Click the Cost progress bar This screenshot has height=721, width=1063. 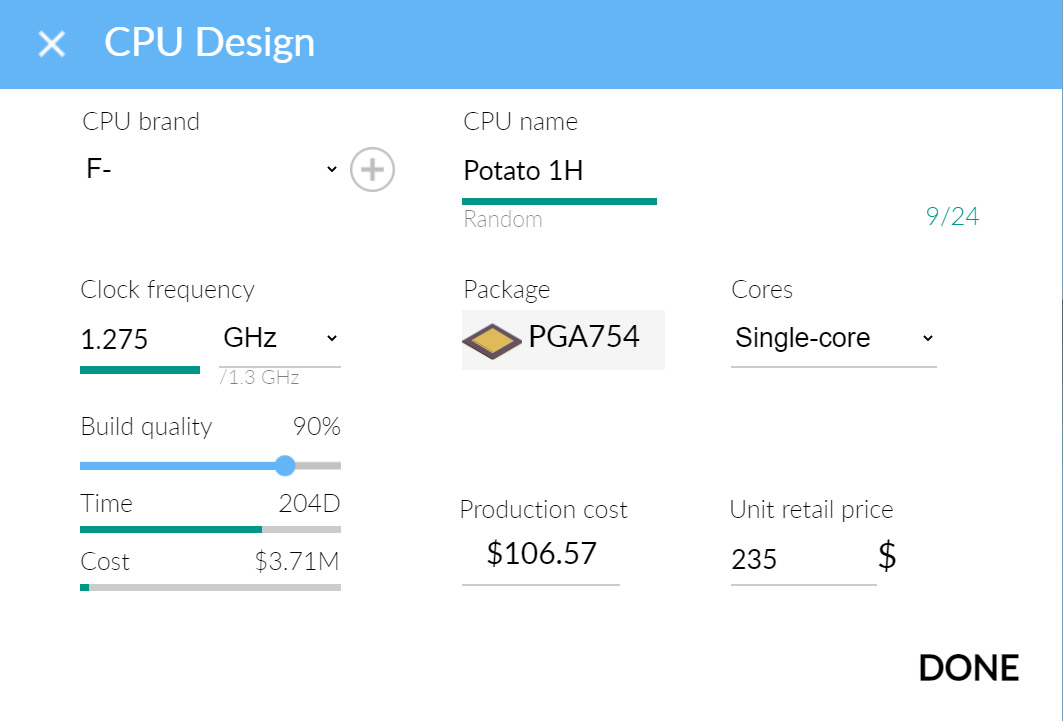[x=210, y=587]
